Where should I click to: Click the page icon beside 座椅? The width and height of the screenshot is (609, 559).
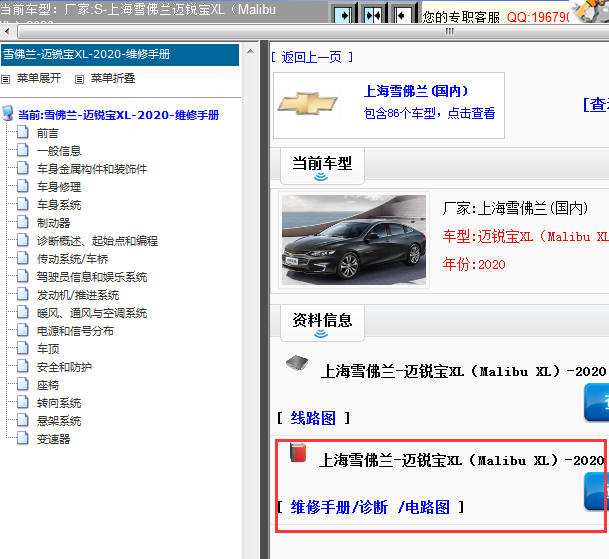(x=23, y=385)
